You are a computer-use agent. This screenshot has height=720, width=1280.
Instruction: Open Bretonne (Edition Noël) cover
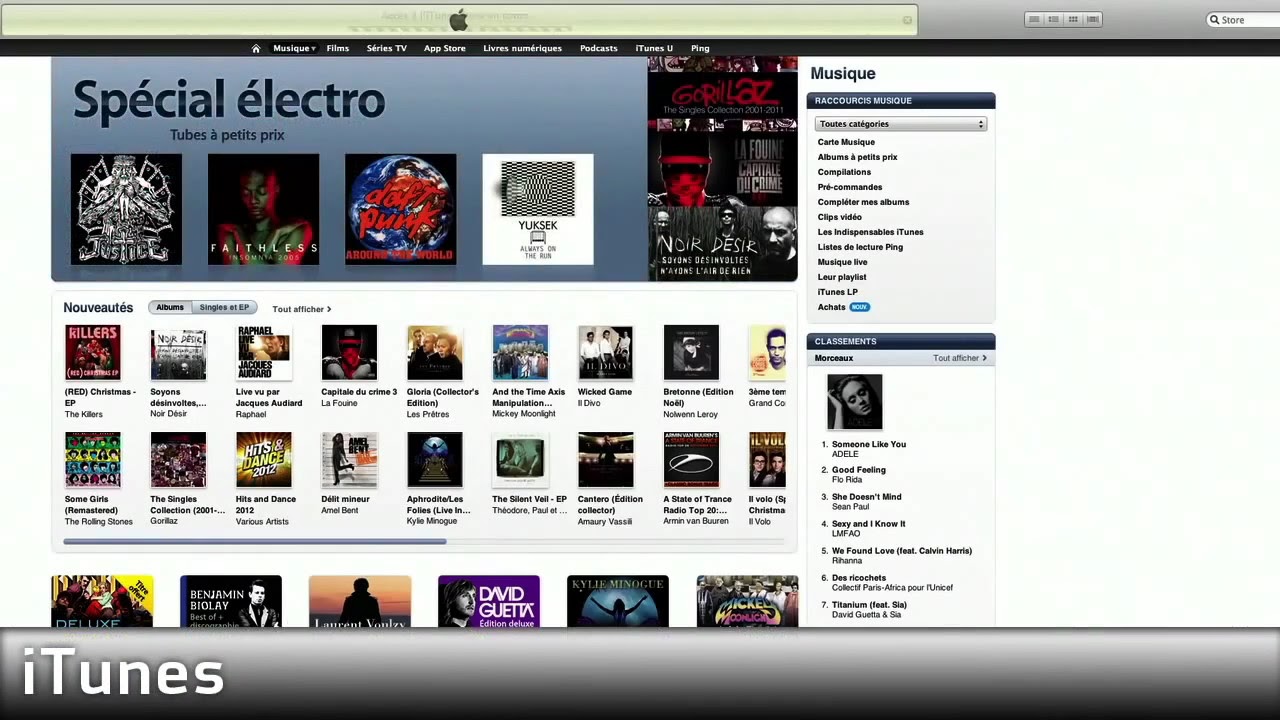[691, 352]
